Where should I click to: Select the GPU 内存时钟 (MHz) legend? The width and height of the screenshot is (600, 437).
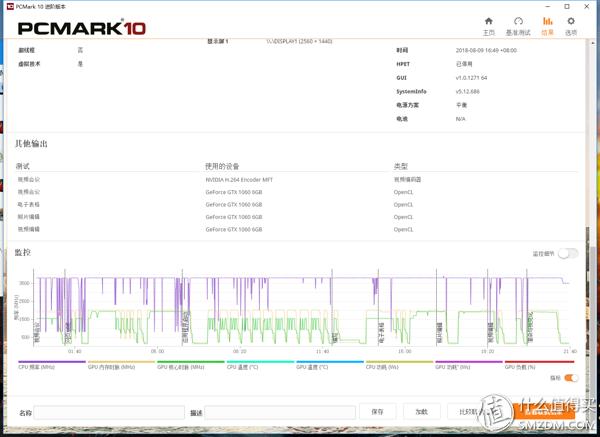tap(121, 365)
